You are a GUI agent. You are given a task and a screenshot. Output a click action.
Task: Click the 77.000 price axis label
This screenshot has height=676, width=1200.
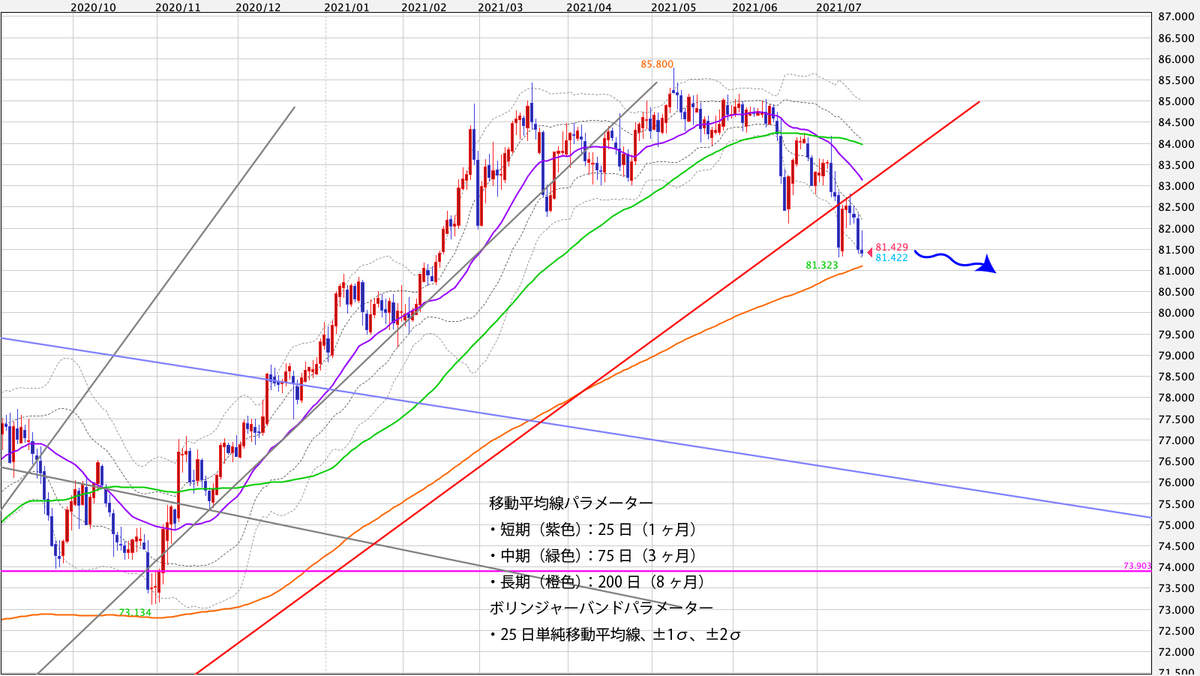click(x=1178, y=441)
